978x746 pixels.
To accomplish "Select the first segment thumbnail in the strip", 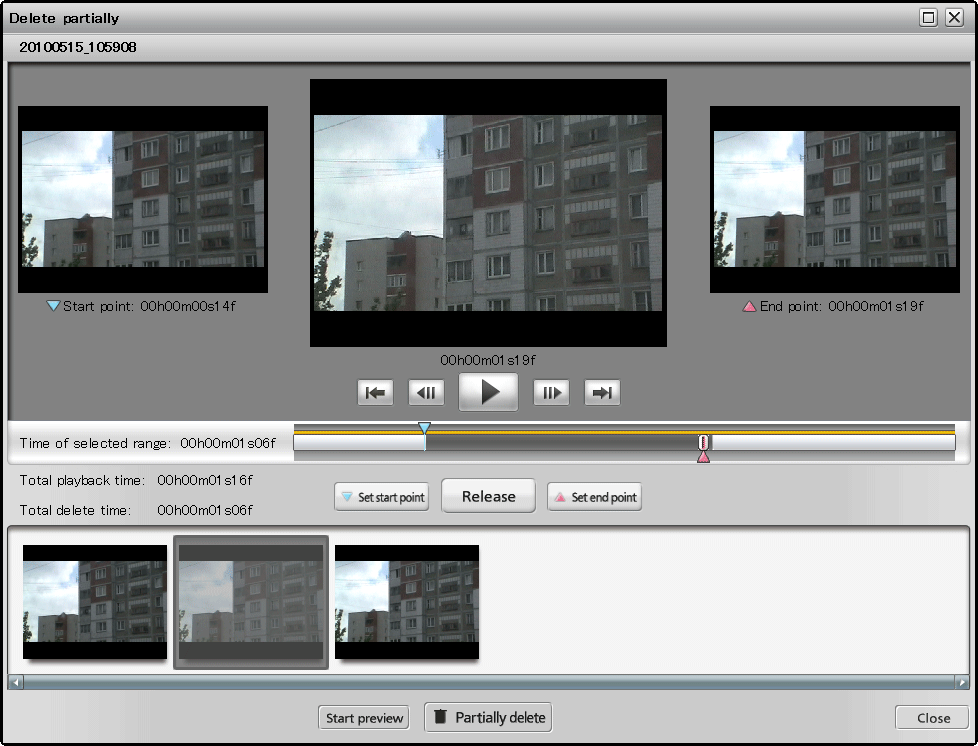I will [x=95, y=602].
